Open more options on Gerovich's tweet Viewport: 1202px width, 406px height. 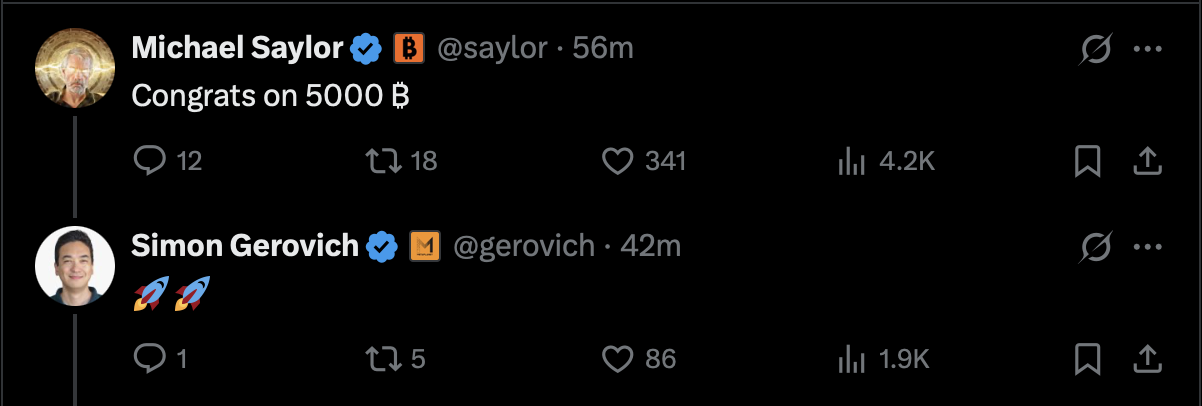click(1147, 246)
